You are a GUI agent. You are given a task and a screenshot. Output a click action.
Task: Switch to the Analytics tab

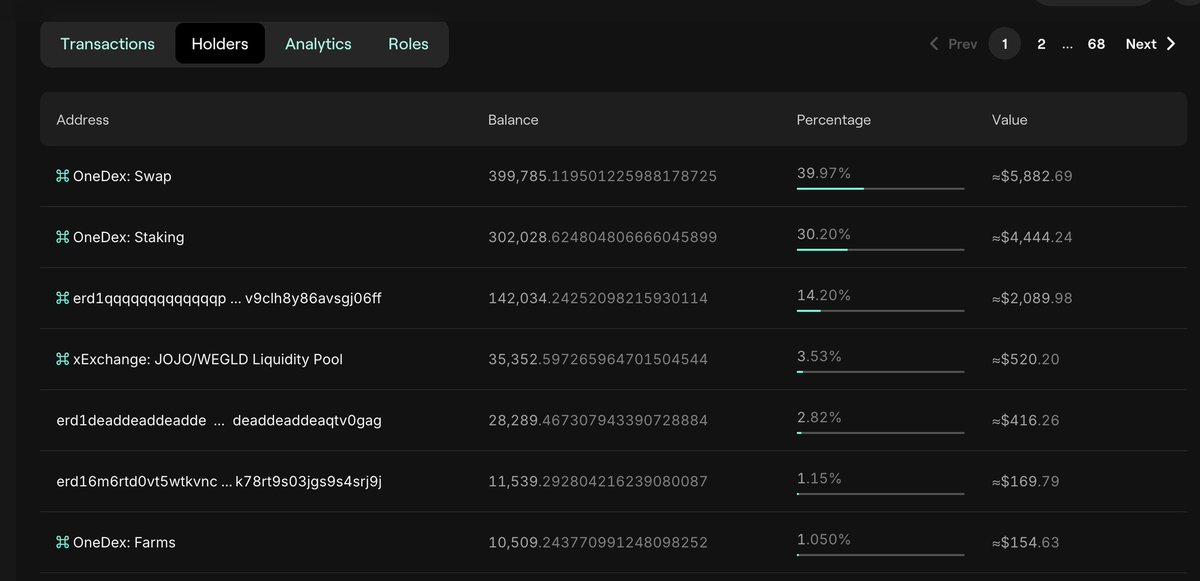318,44
